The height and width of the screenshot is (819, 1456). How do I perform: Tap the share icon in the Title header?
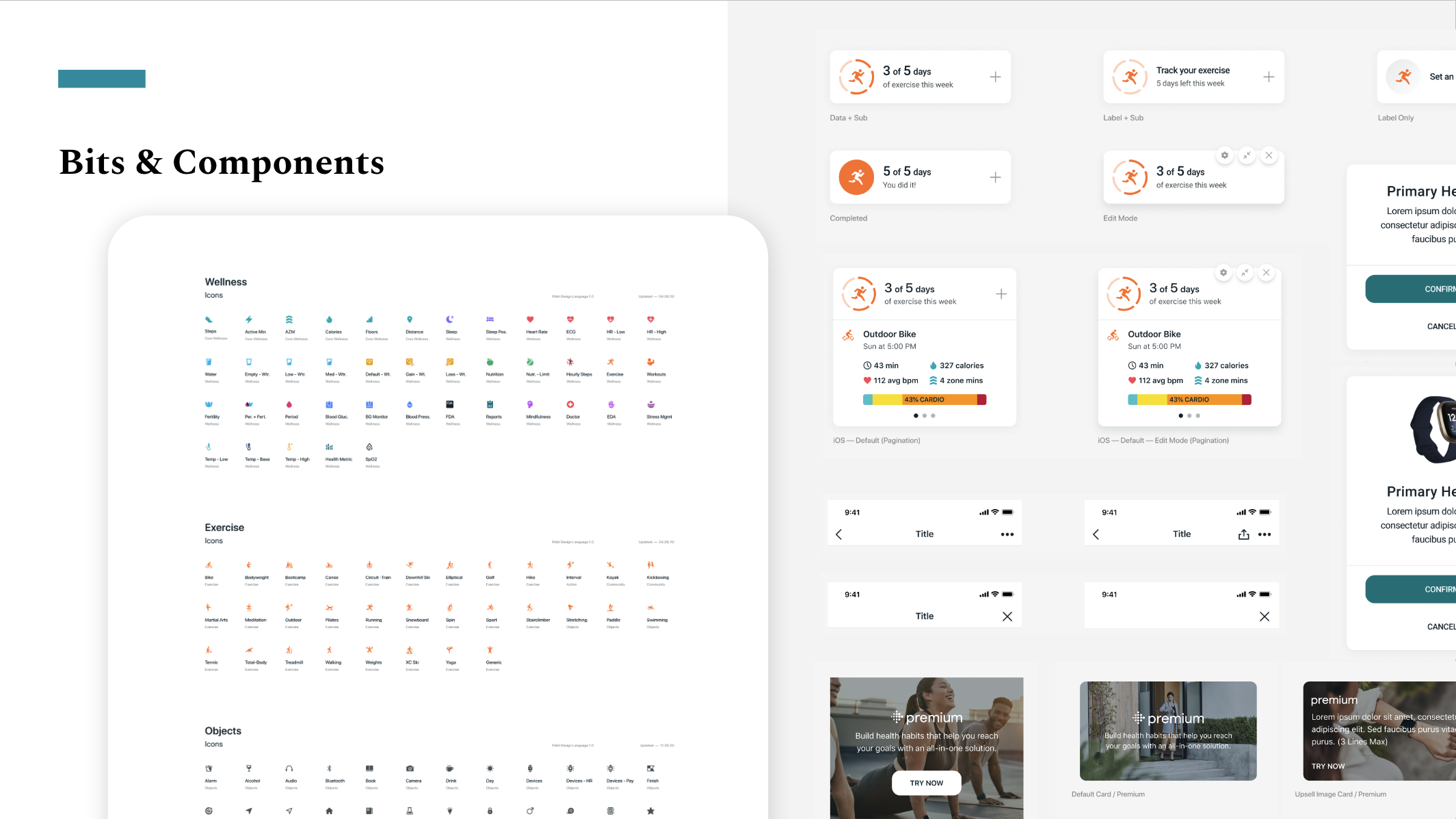pyautogui.click(x=1243, y=534)
